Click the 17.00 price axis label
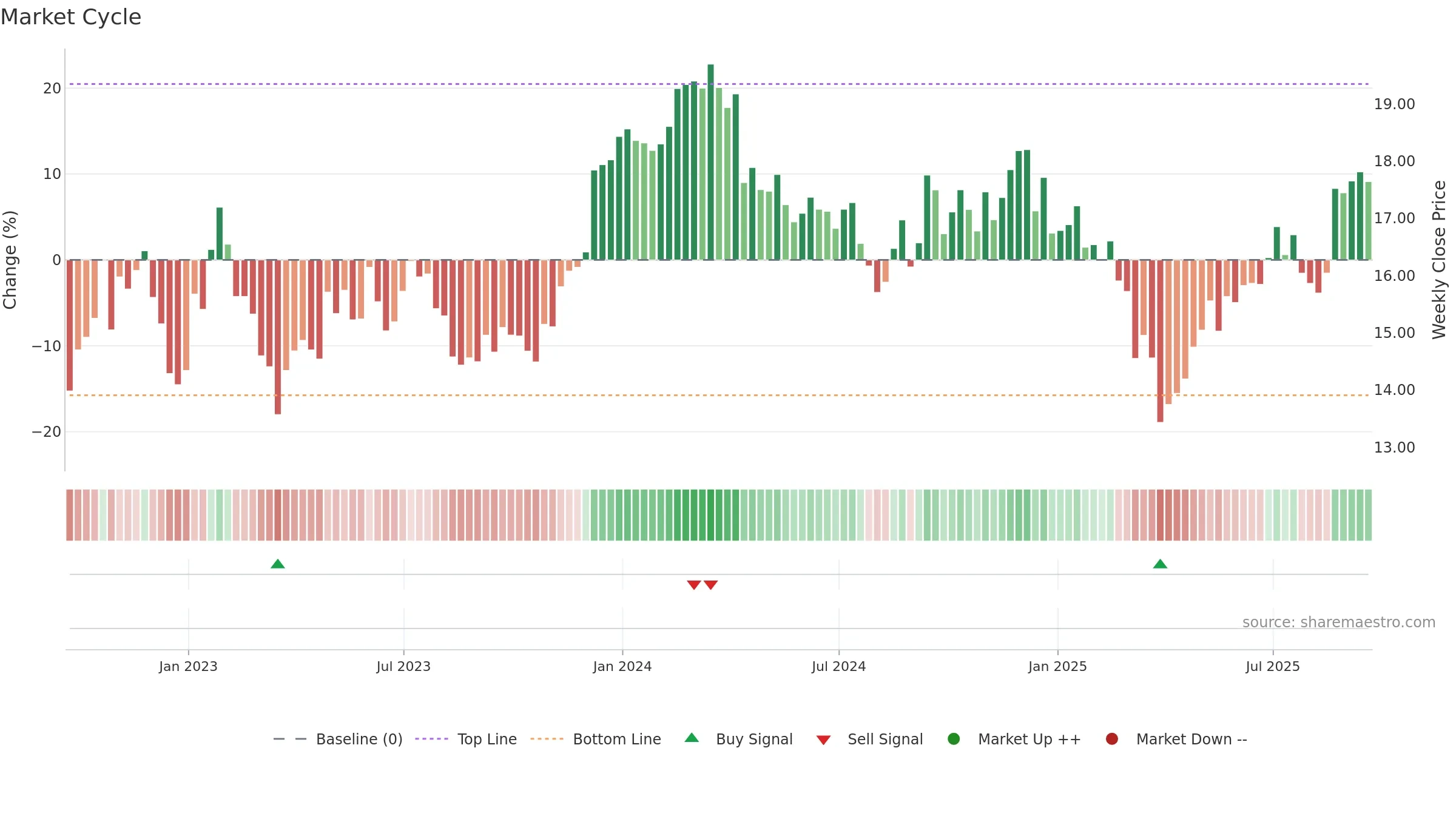Image resolution: width=1456 pixels, height=819 pixels. click(x=1394, y=218)
